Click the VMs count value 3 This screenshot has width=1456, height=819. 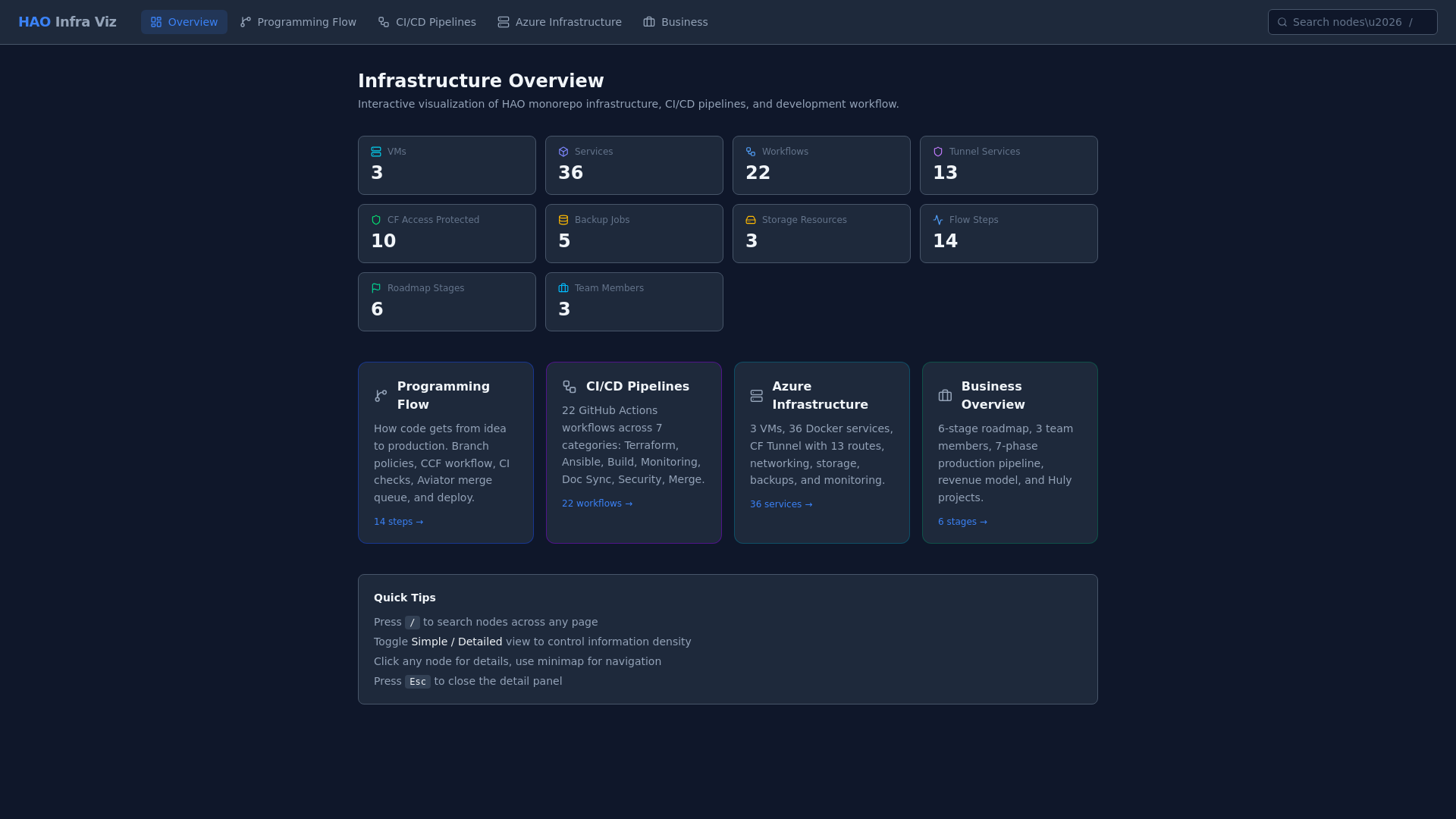(x=377, y=173)
